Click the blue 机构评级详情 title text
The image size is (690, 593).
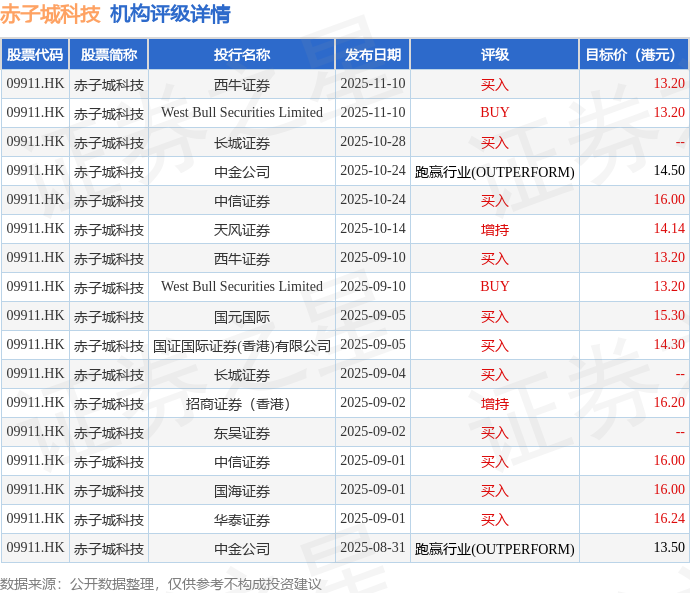(170, 14)
